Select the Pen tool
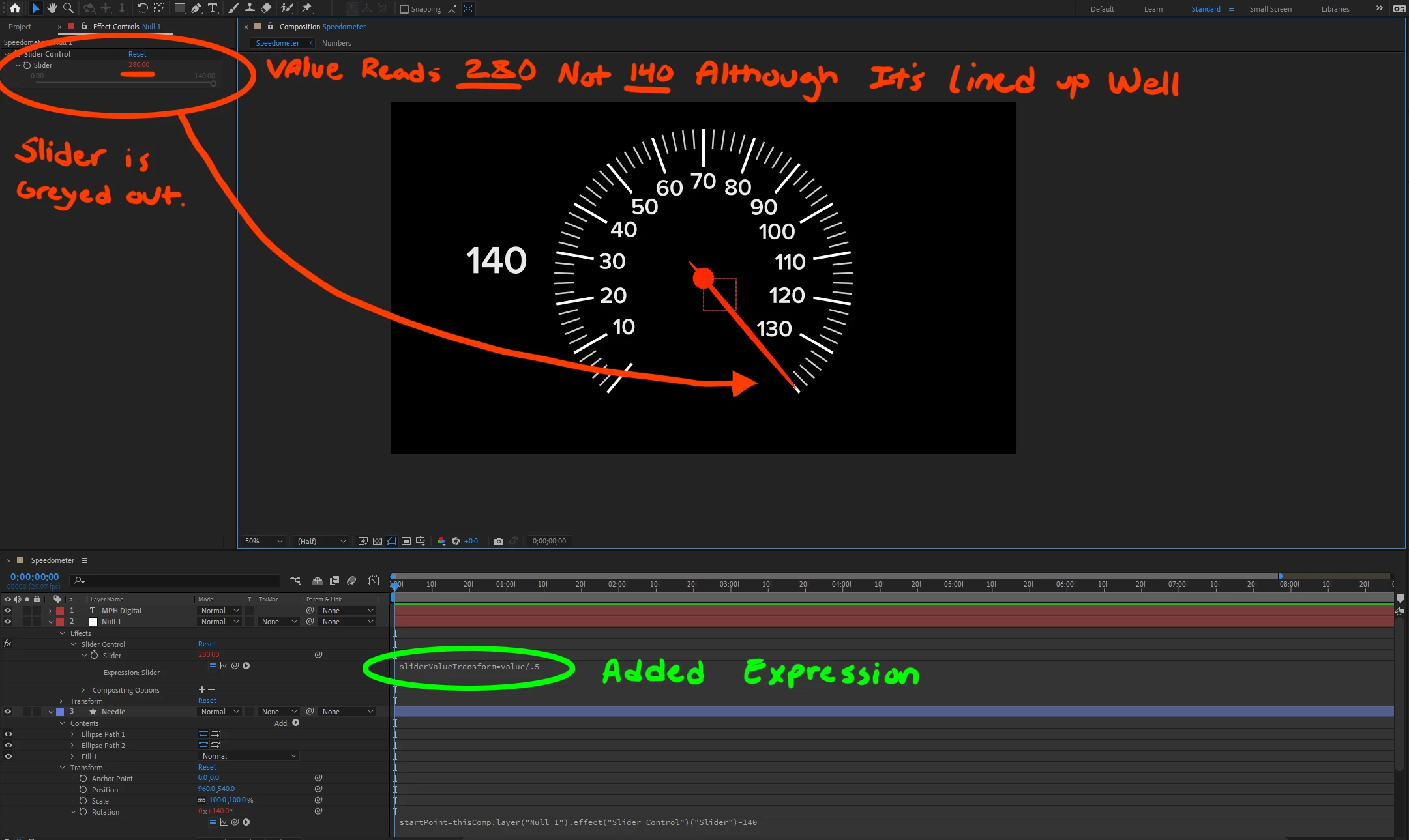 point(196,8)
